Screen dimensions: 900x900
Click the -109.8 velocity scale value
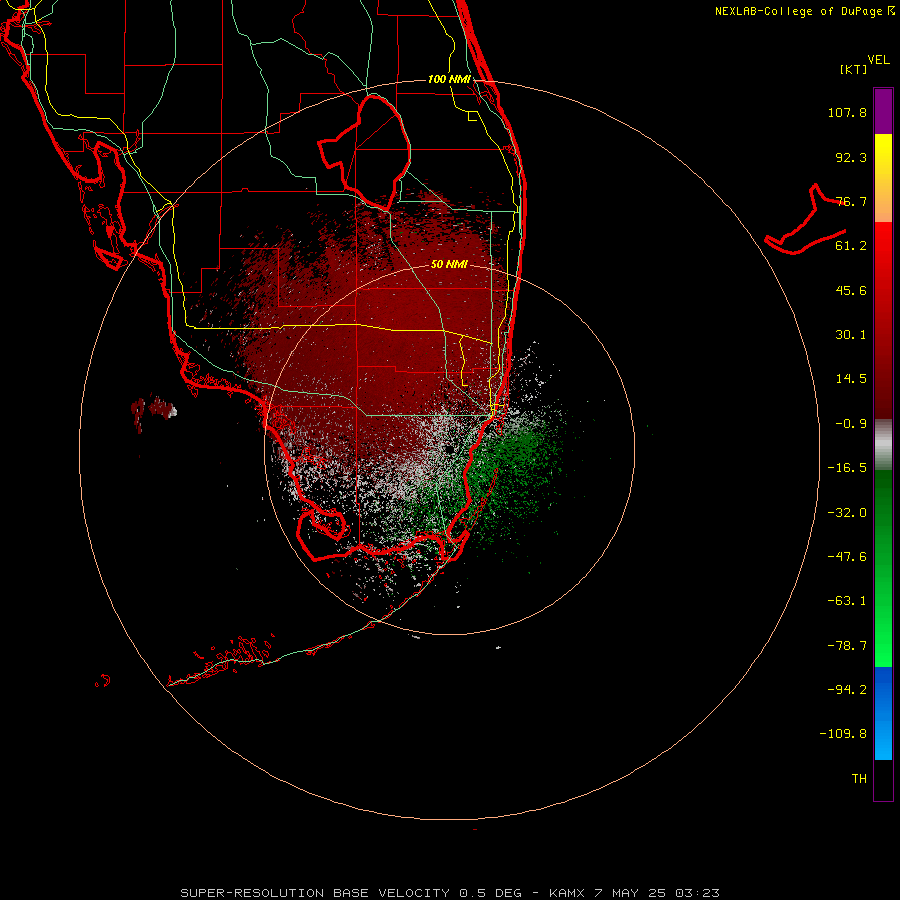coord(843,734)
